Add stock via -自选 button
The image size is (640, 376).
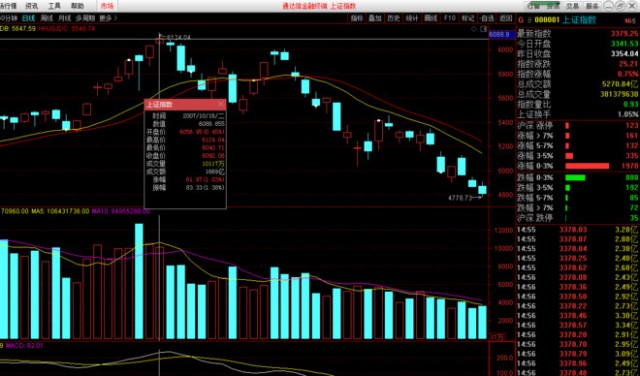tap(487, 18)
